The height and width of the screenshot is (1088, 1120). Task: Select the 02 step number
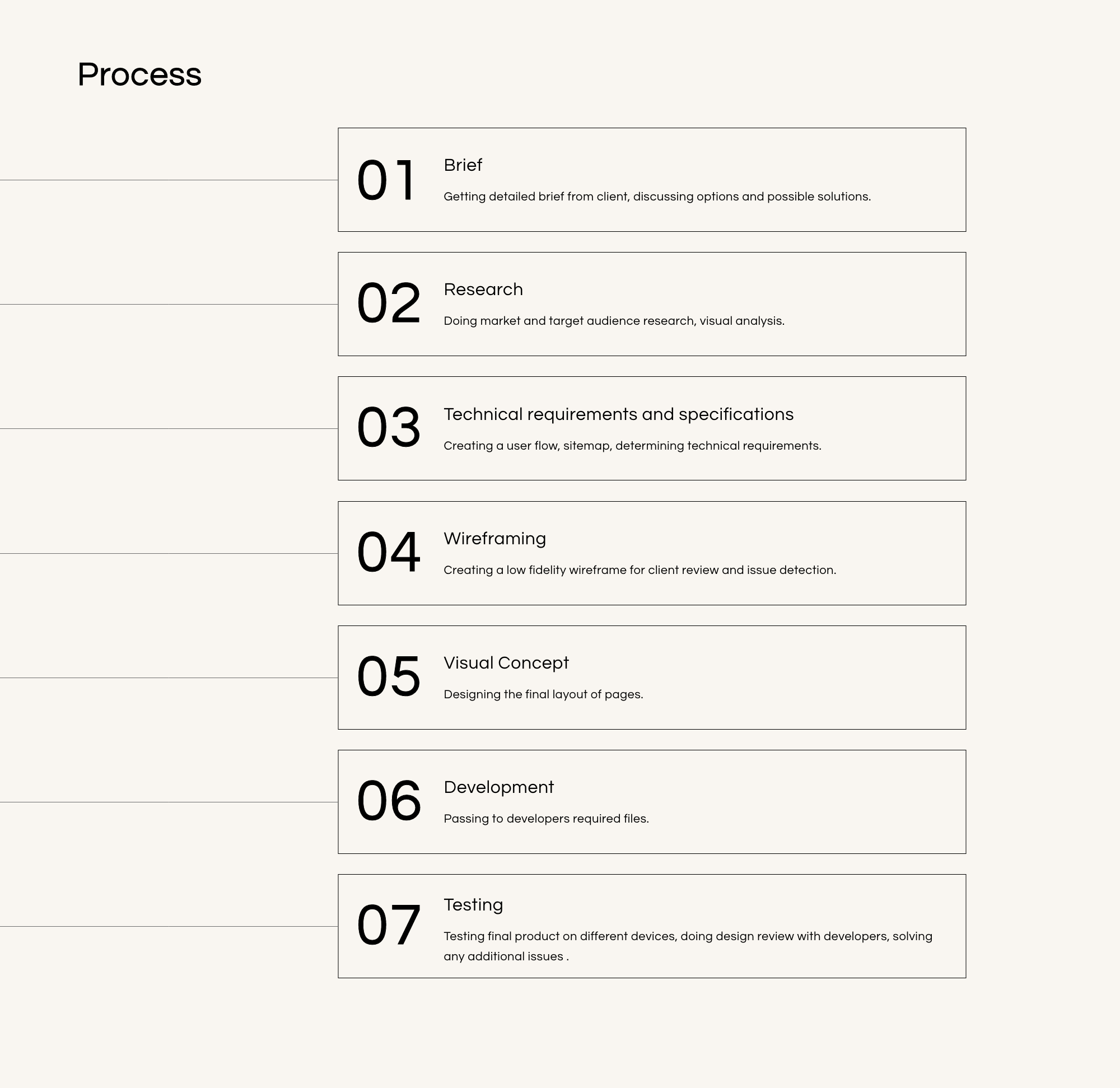coord(389,303)
